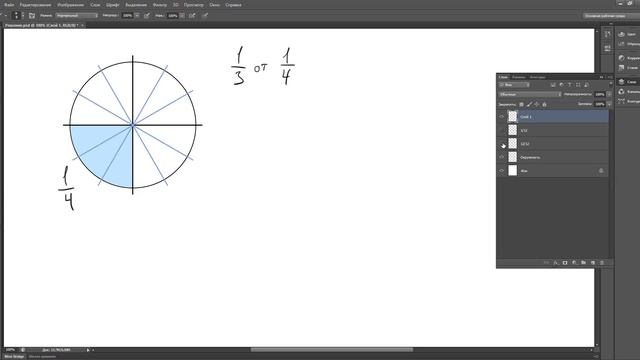Lock all padlock icon in Закрепить row
Viewport: 640px width, 360px height.
544,104
